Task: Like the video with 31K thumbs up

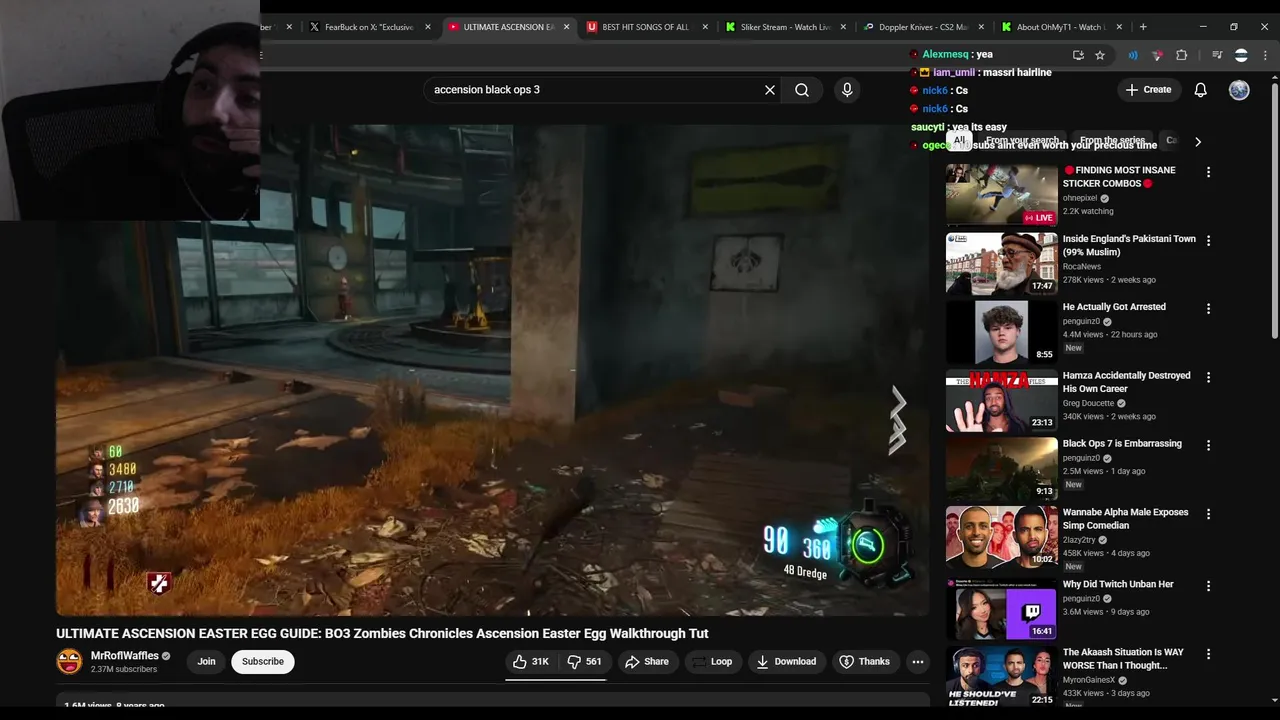Action: pos(531,661)
